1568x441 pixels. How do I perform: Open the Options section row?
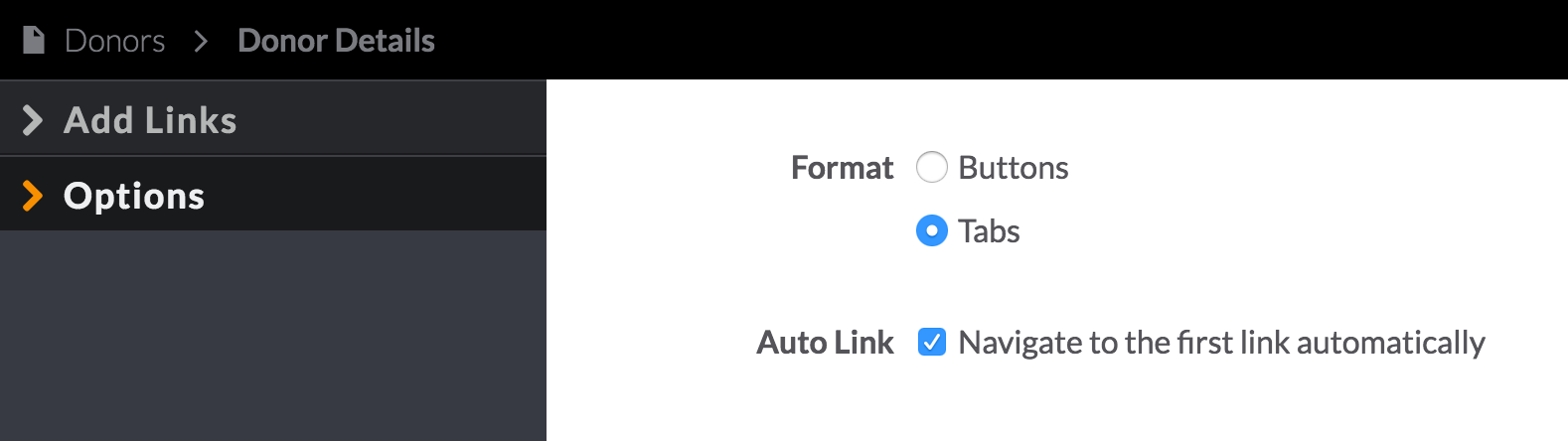pyautogui.click(x=273, y=195)
